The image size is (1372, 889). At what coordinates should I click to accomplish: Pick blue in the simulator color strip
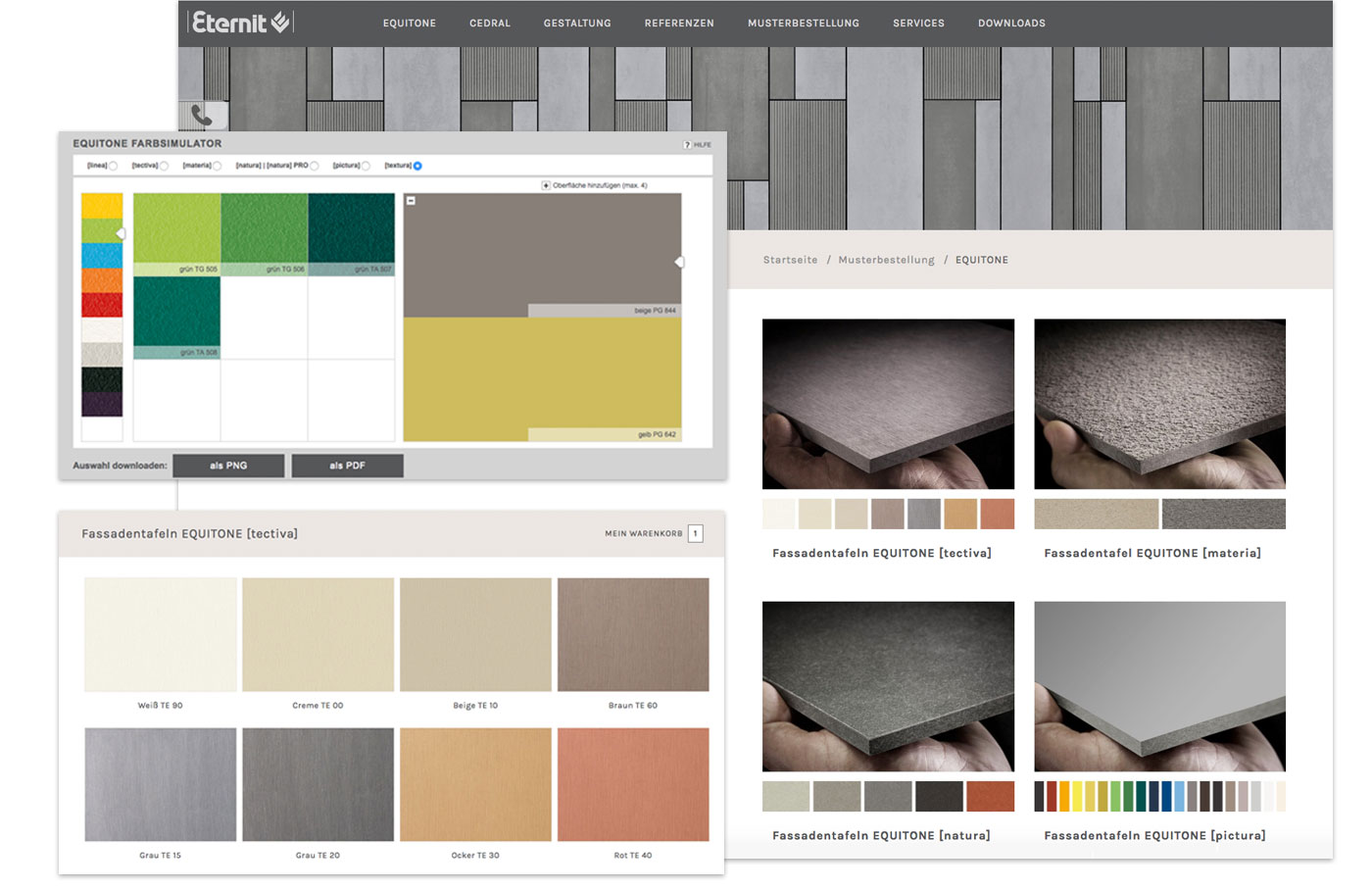pos(102,256)
